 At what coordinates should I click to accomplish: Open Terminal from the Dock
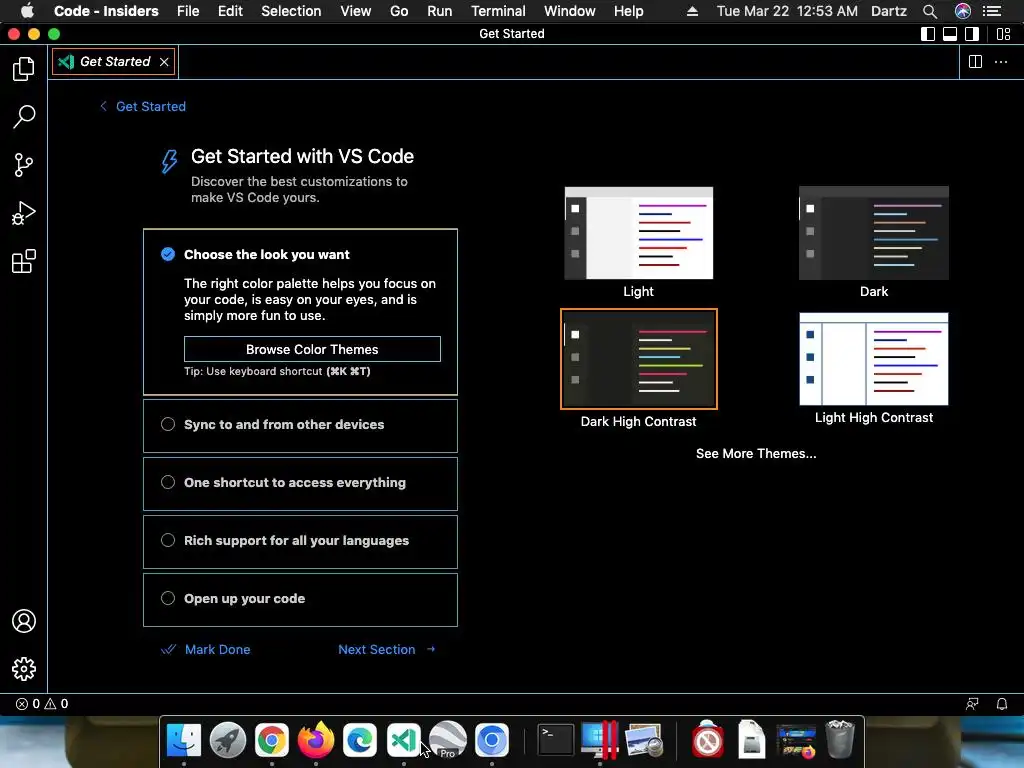coord(556,740)
